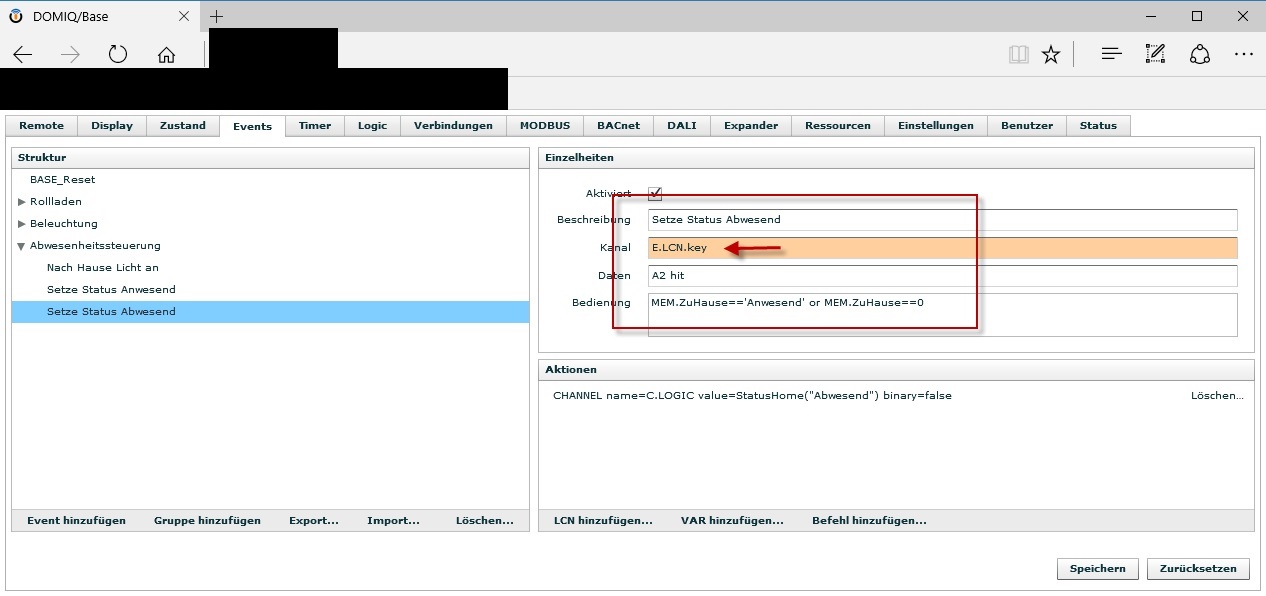1266x596 pixels.
Task: Open a new browser tab
Action: 216,16
